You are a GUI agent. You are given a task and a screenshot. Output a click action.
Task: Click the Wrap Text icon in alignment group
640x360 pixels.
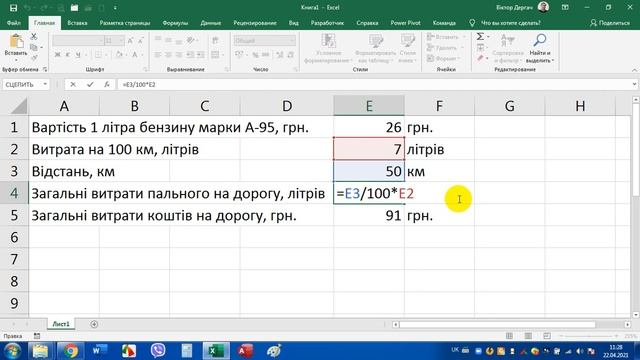tap(215, 40)
